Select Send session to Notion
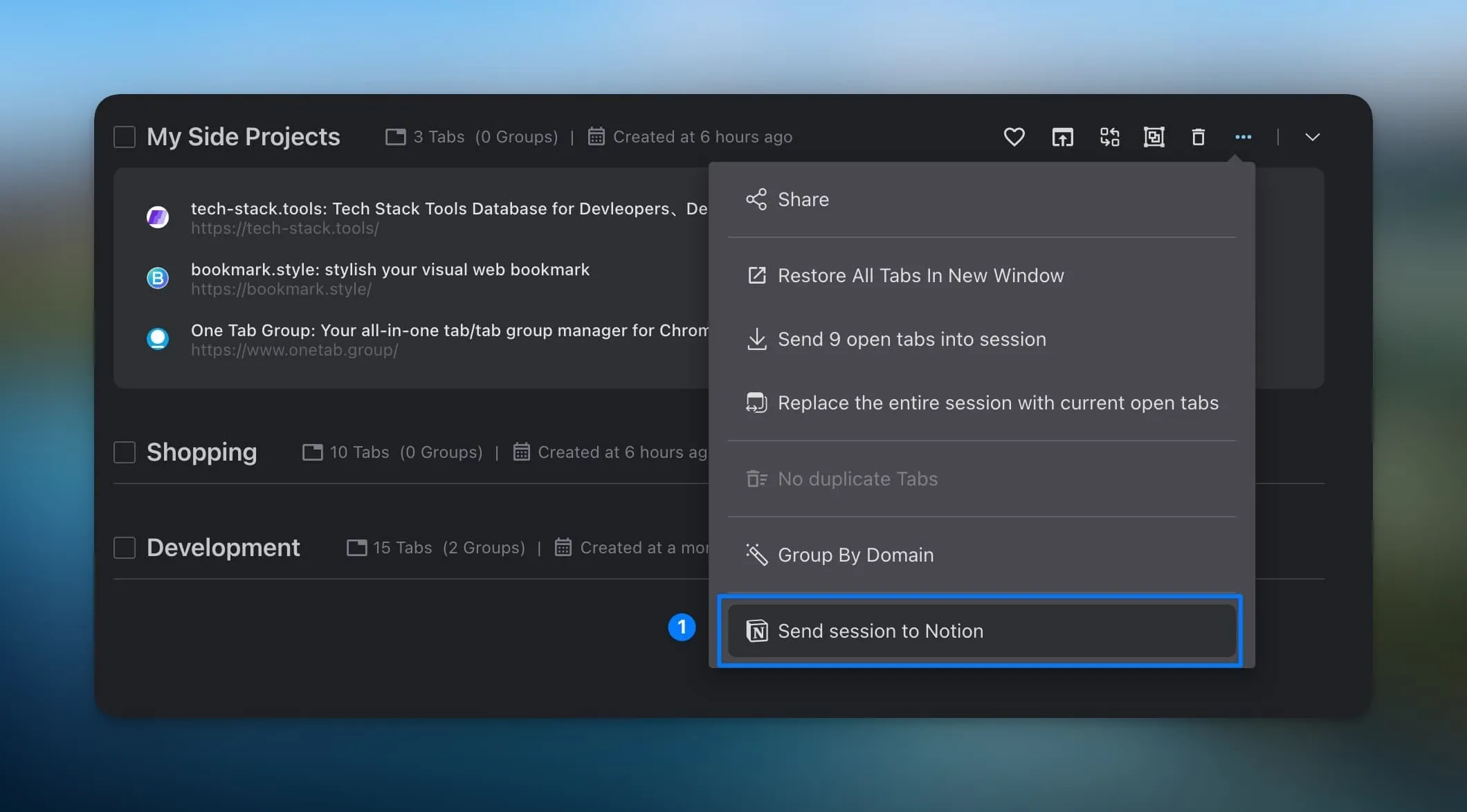The width and height of the screenshot is (1467, 812). coord(880,630)
